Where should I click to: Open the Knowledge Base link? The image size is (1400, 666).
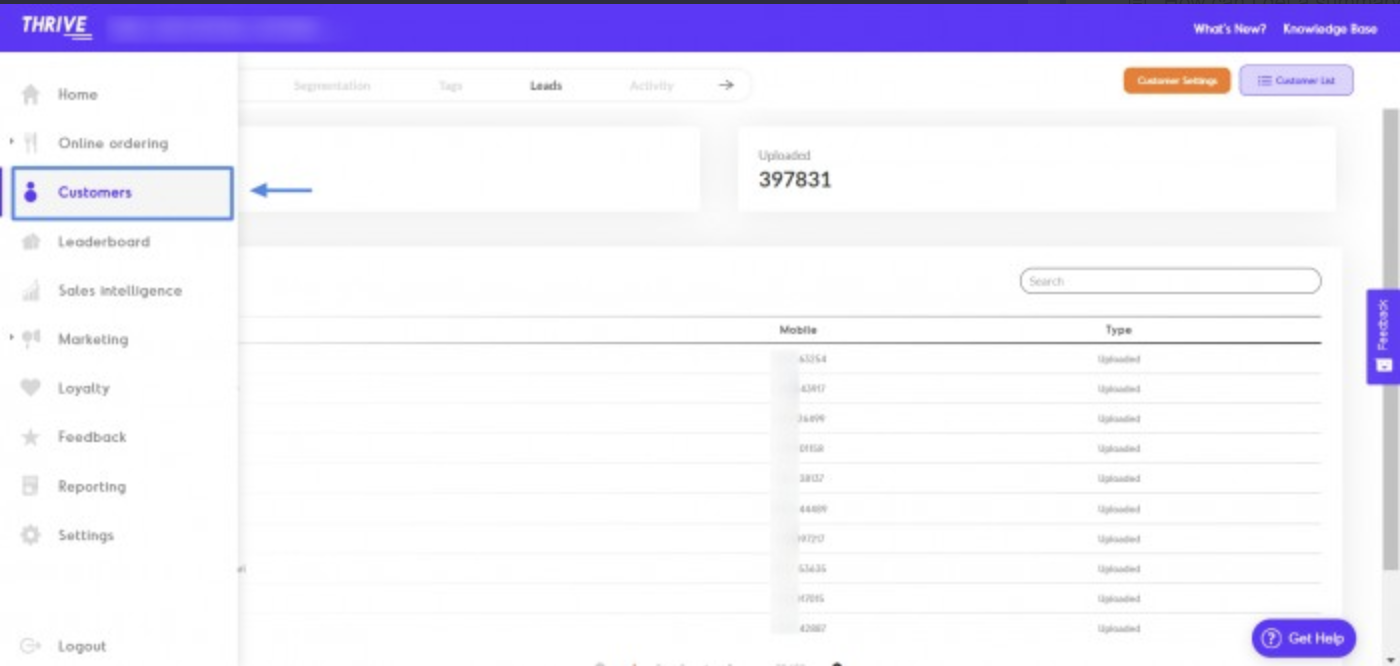(1330, 29)
